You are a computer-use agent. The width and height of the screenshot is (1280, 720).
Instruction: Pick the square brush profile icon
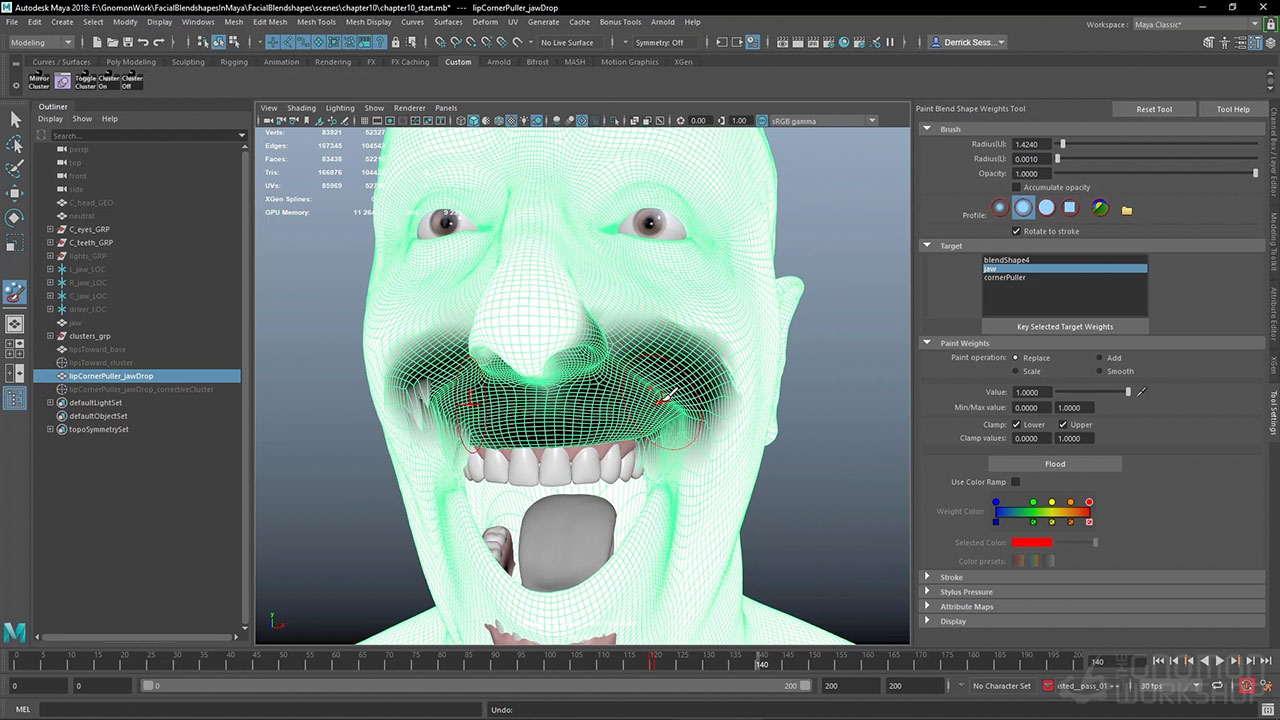[x=1070, y=208]
